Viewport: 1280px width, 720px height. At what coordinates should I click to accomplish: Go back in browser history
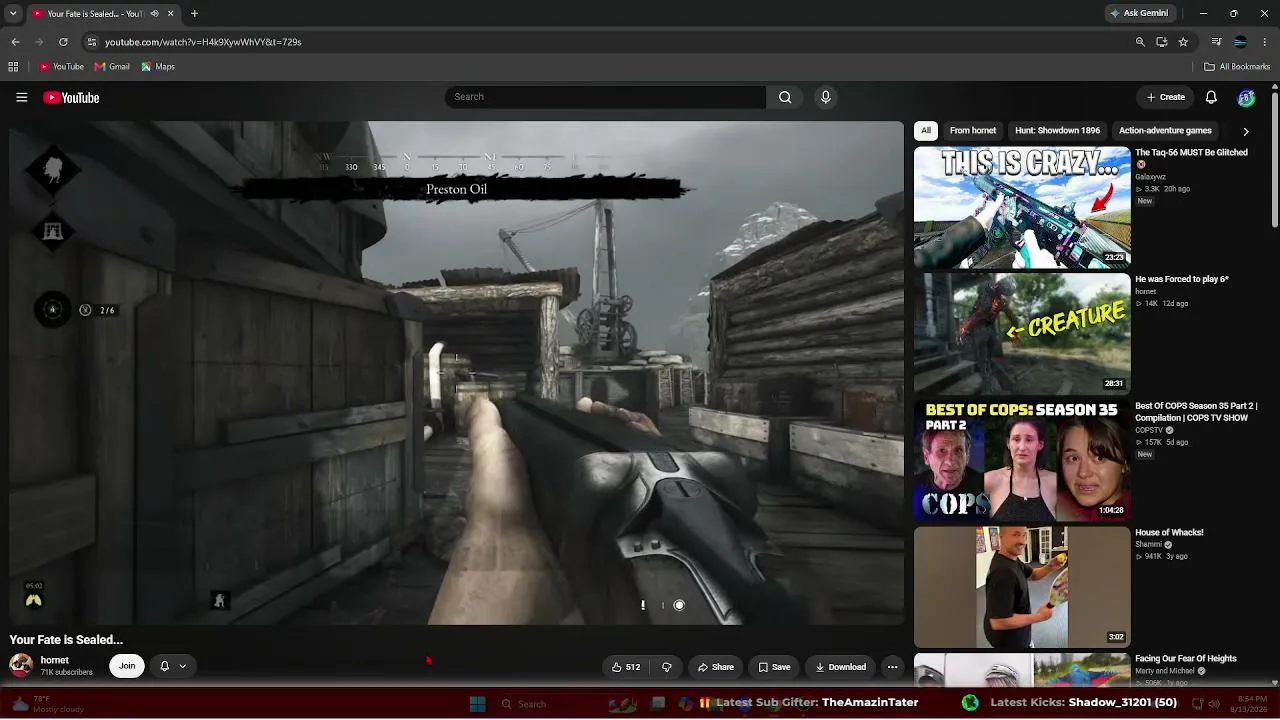[15, 42]
